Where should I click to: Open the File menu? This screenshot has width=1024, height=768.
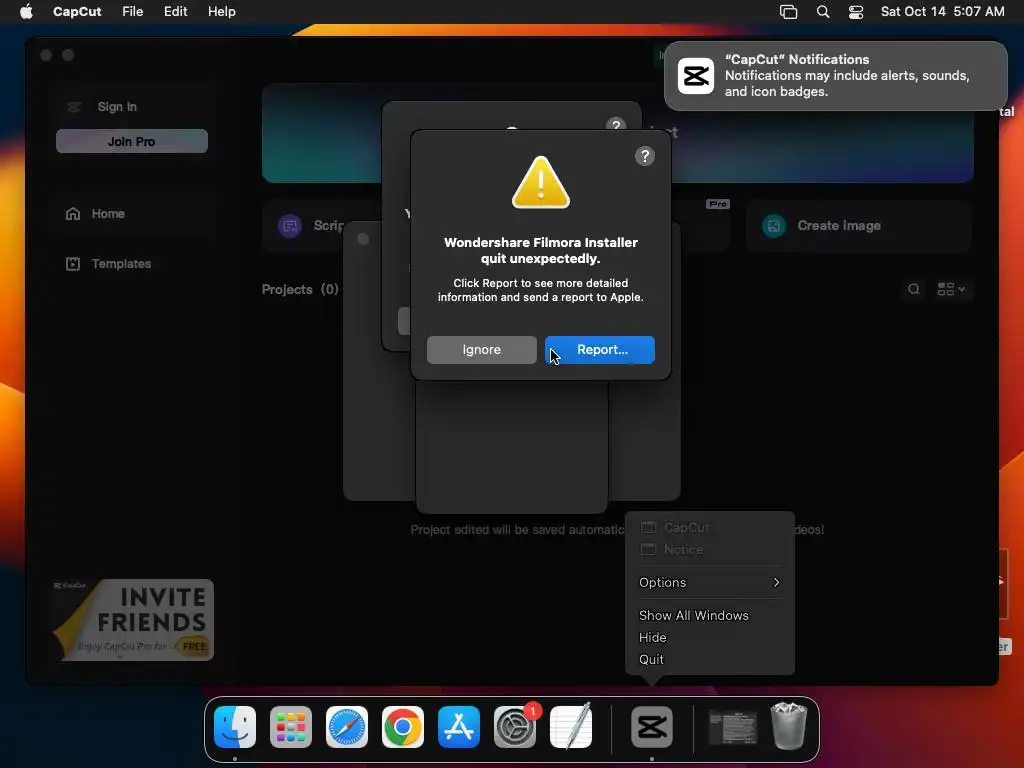point(133,11)
